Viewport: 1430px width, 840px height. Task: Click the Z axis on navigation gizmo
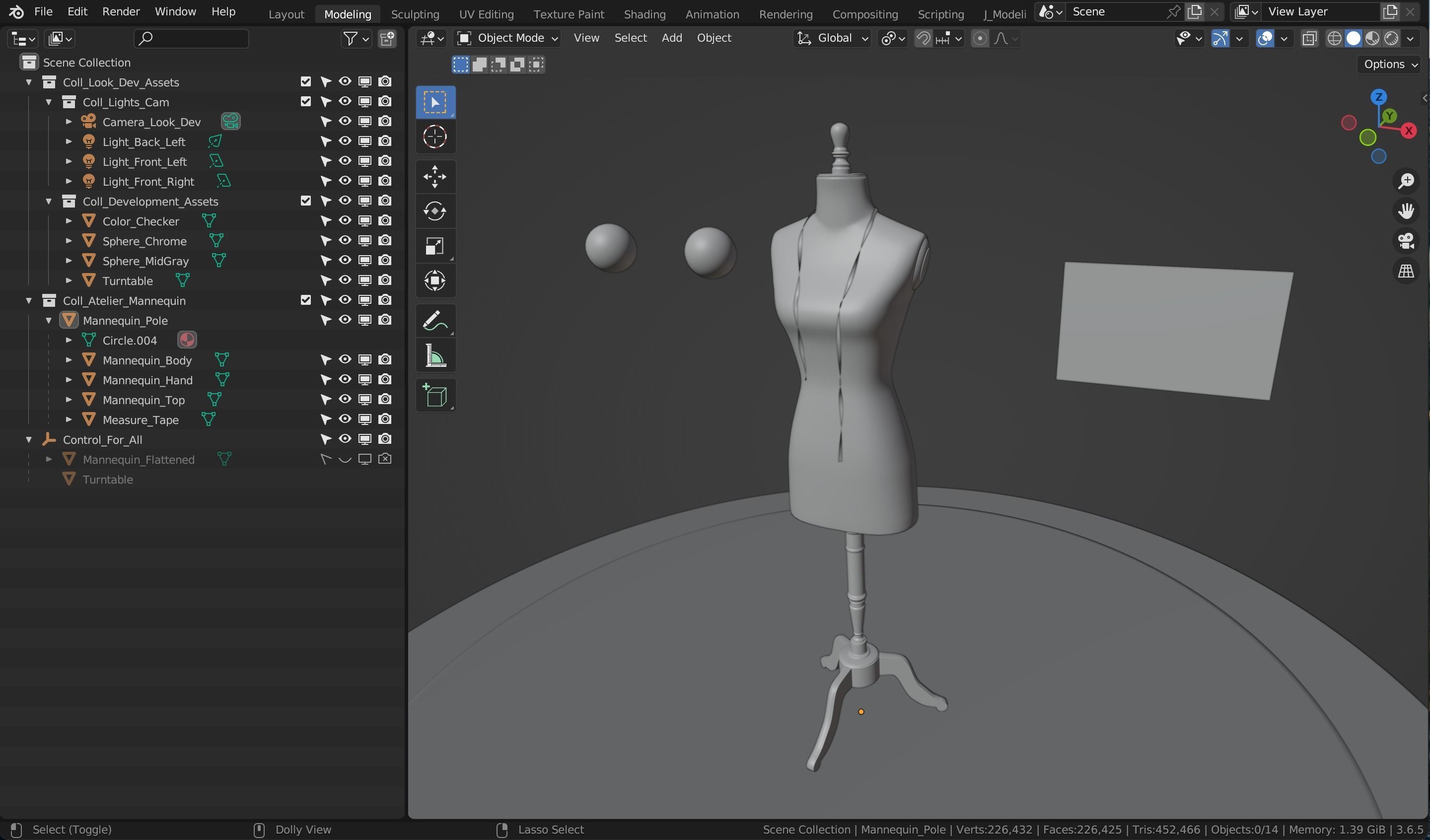1379,97
